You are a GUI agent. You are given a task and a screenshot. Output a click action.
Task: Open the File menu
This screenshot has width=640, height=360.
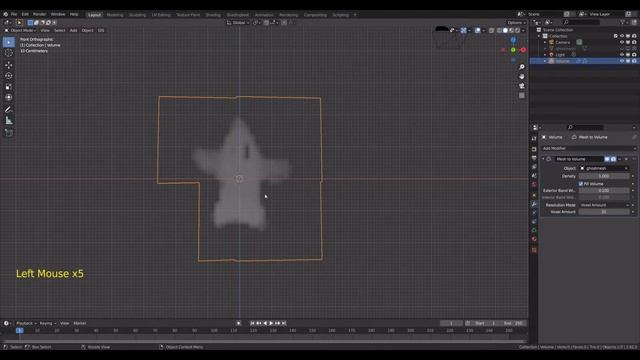[14, 14]
